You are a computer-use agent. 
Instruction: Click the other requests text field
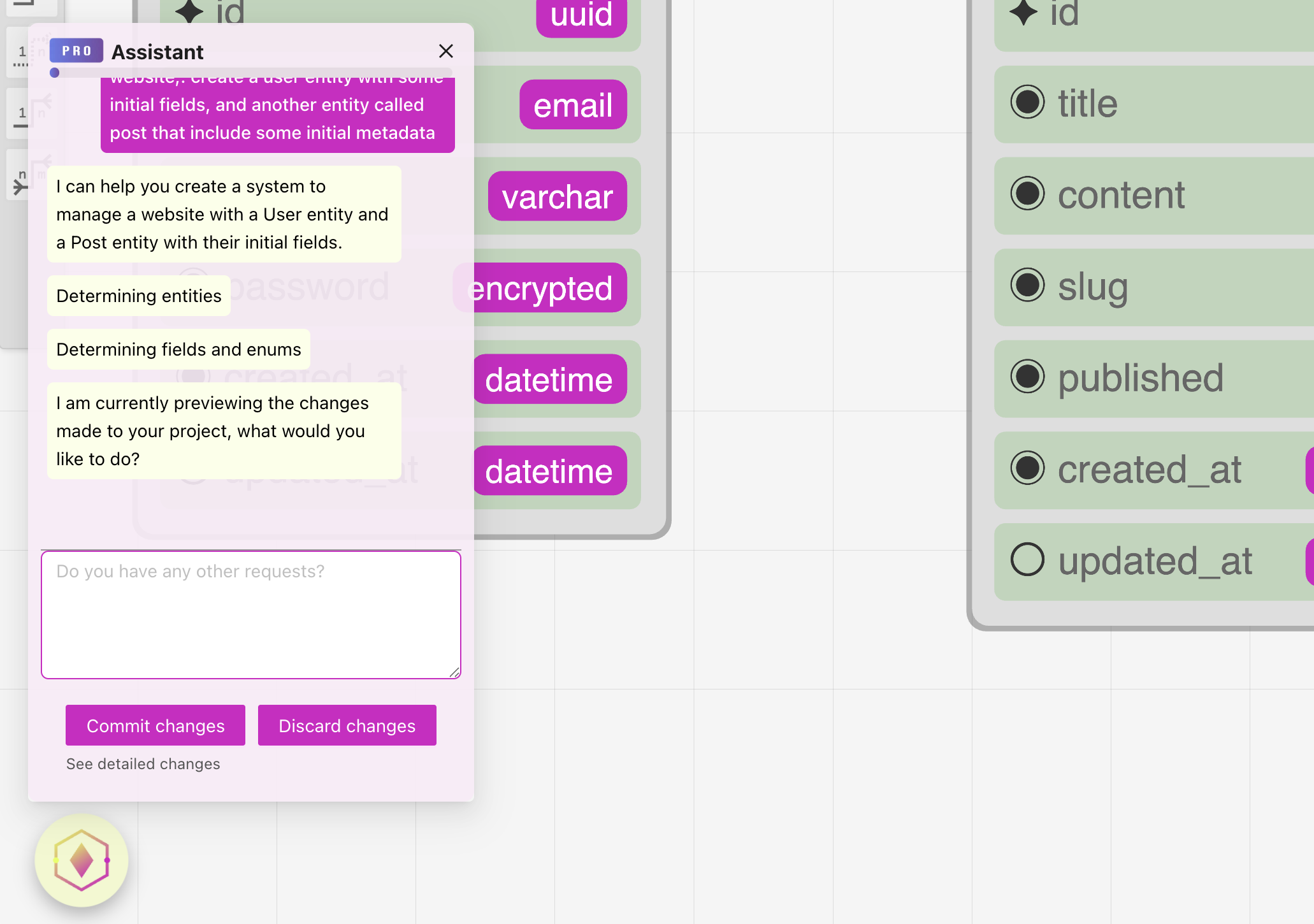pos(251,615)
